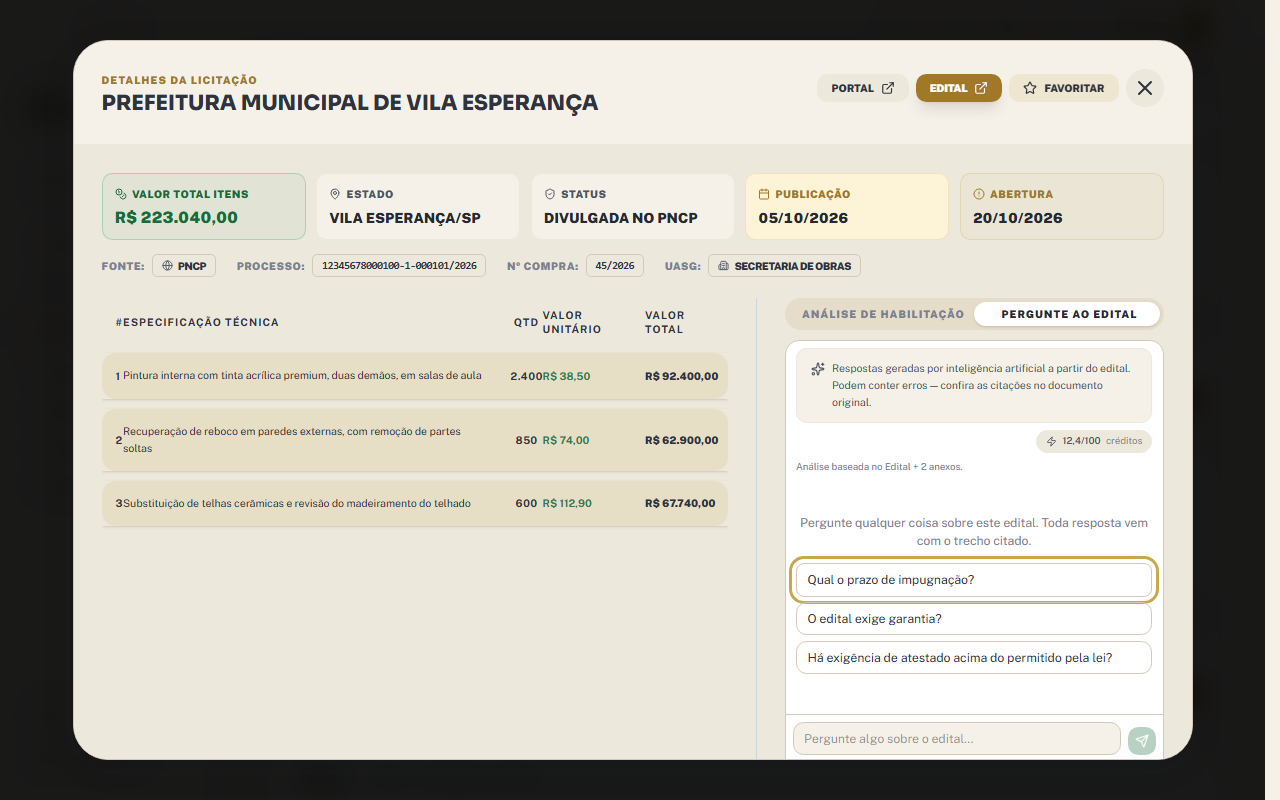1280x800 pixels.
Task: Click the external-link icon beside Portal
Action: tap(888, 88)
